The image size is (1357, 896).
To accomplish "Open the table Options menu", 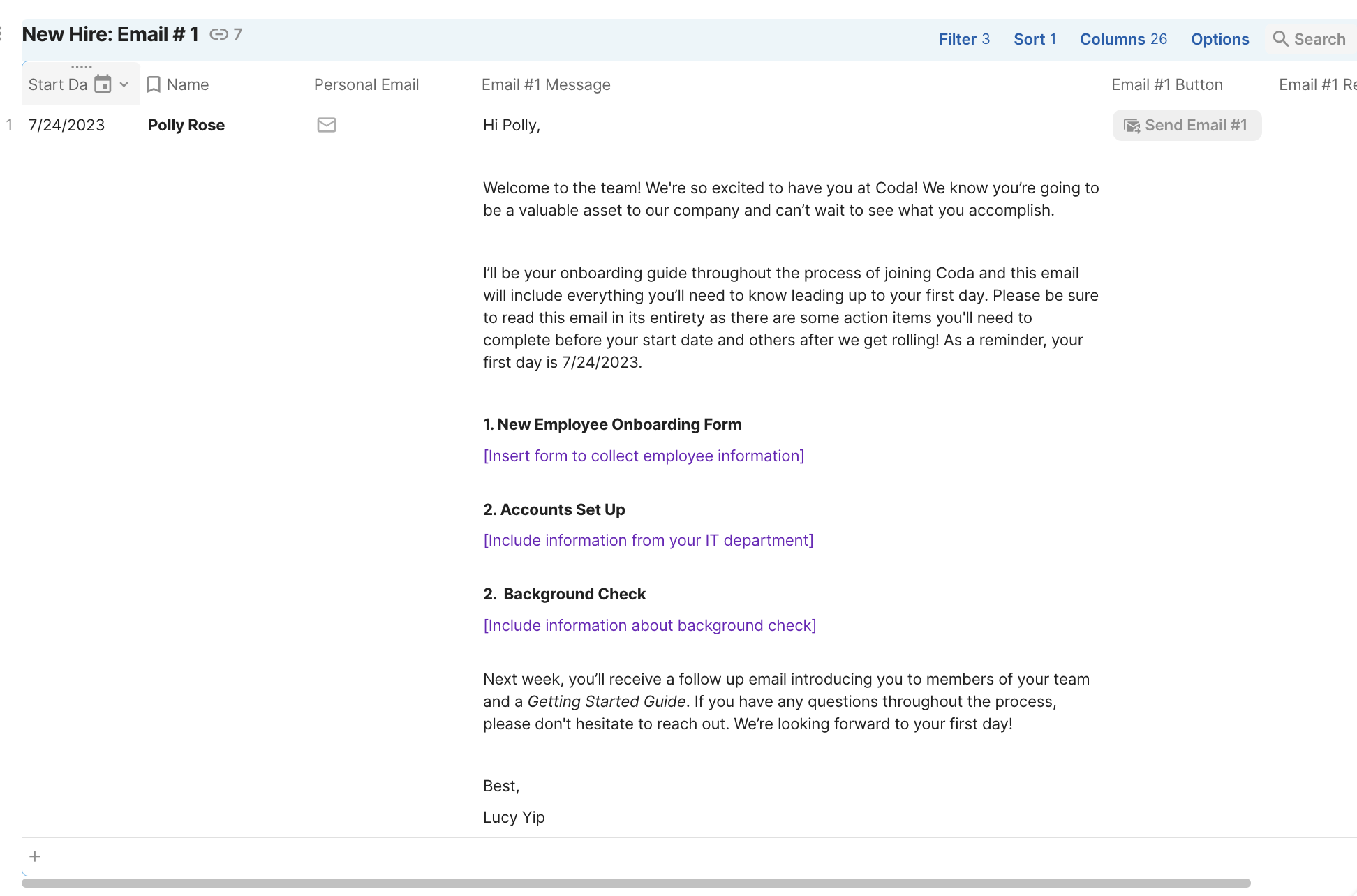I will coord(1219,39).
